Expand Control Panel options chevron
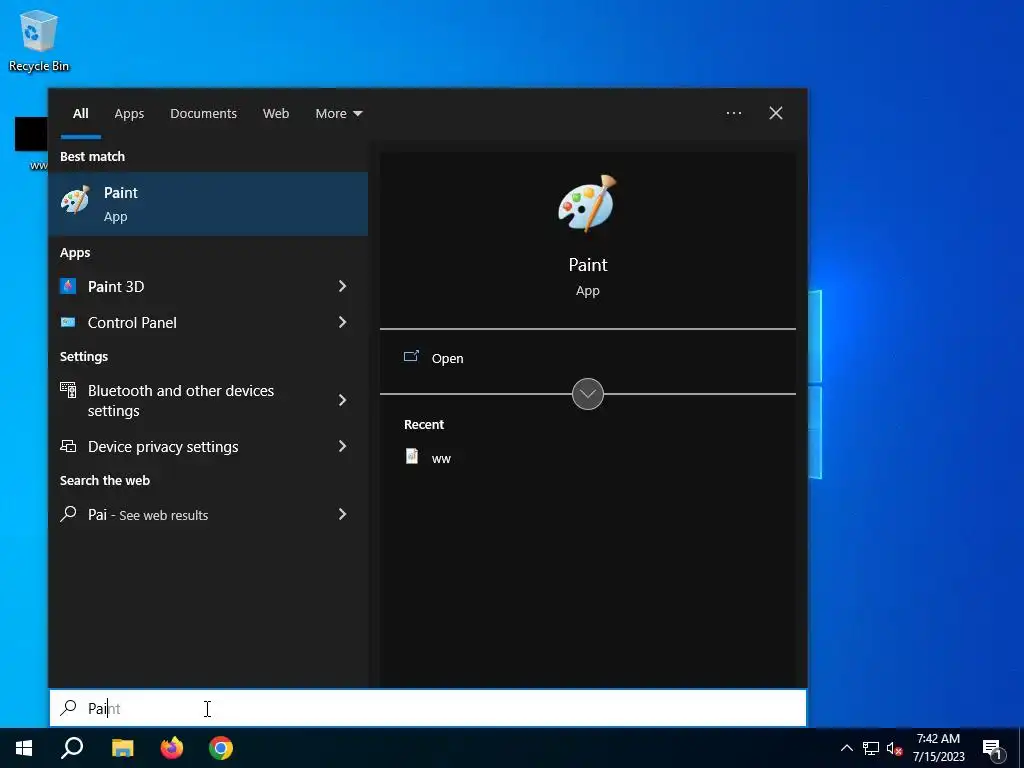Image resolution: width=1024 pixels, height=768 pixels. [342, 322]
